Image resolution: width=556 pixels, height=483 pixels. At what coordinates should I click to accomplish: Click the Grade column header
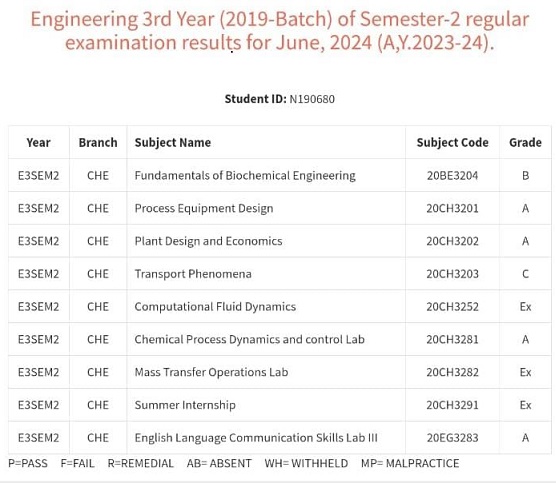(525, 143)
